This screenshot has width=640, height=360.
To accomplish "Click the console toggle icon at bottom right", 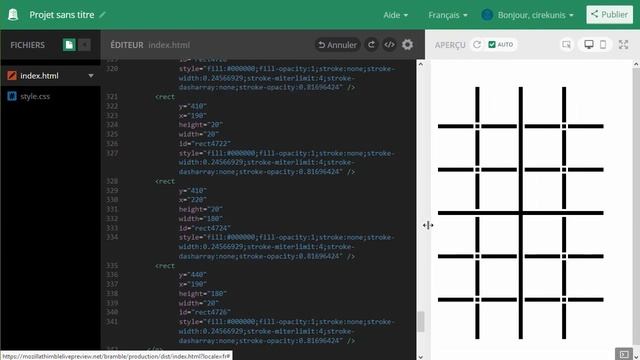I will 624,354.
